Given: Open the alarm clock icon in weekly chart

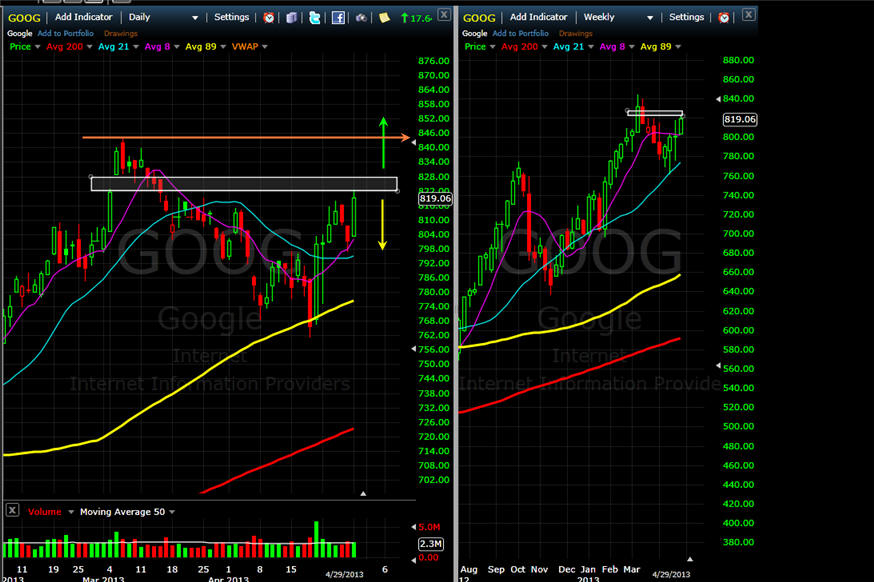Looking at the screenshot, I should 724,18.
